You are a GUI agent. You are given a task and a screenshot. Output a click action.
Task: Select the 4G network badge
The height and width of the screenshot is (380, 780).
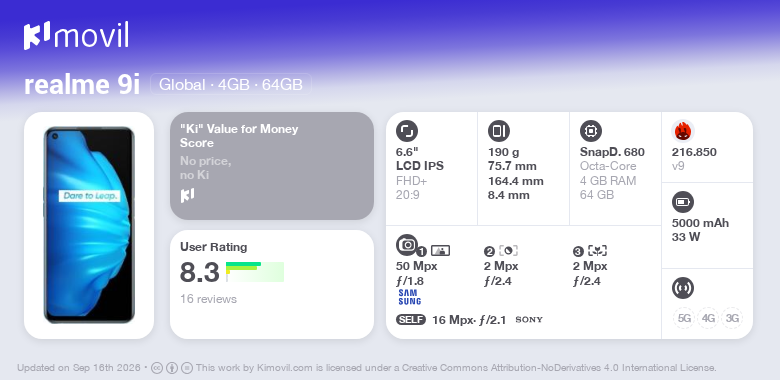coord(708,318)
